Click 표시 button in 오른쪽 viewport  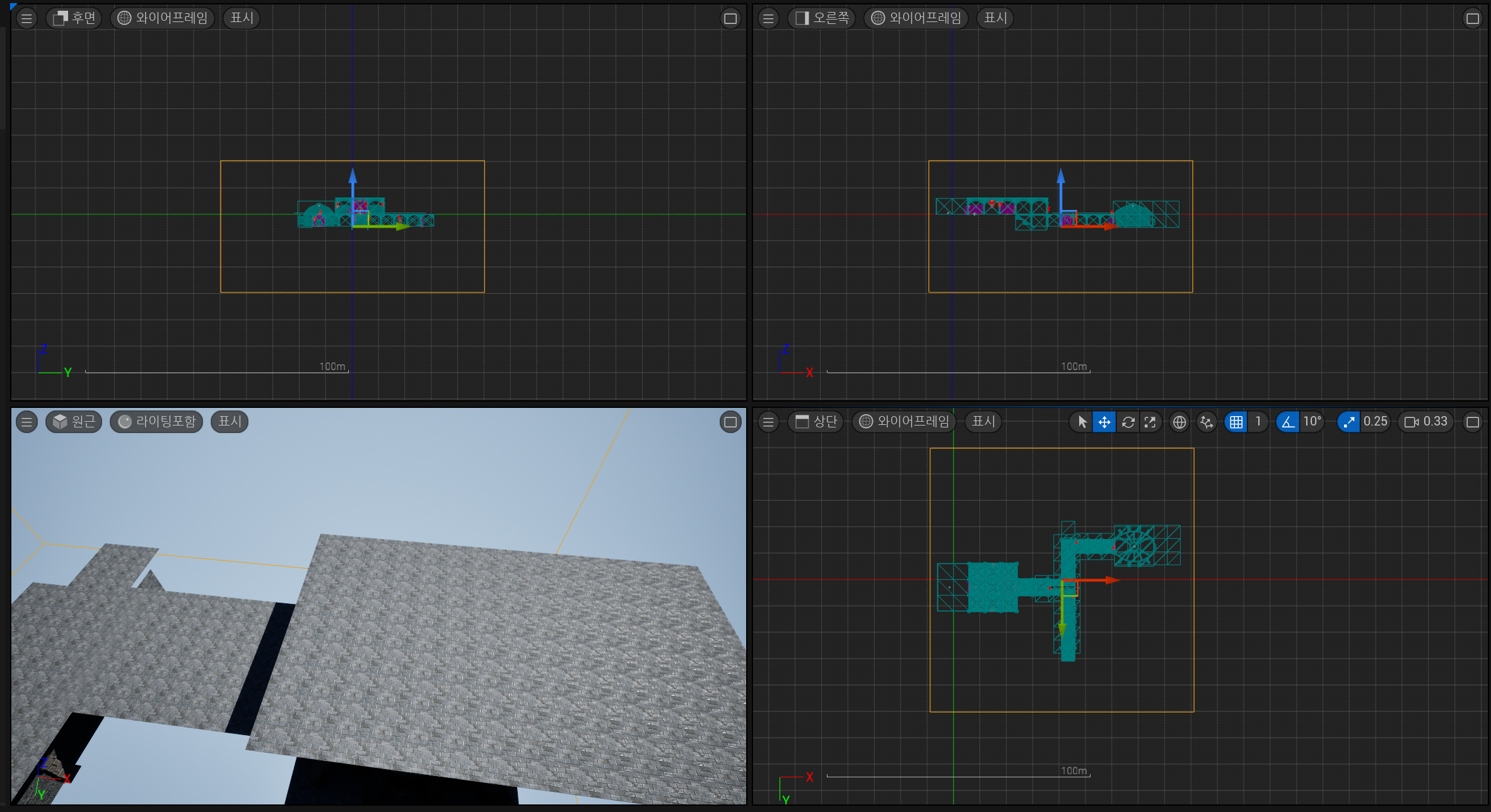tap(995, 18)
